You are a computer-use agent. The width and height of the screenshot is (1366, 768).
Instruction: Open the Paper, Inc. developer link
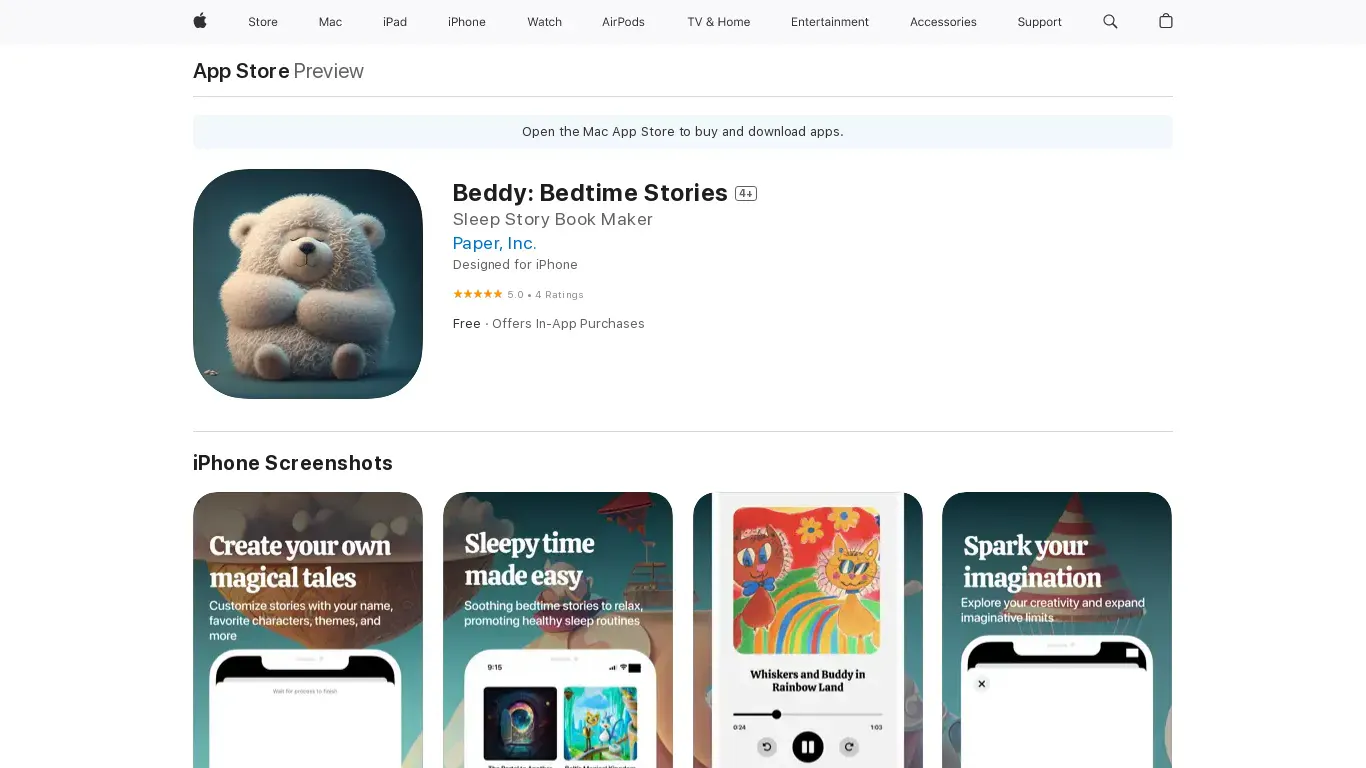click(494, 243)
